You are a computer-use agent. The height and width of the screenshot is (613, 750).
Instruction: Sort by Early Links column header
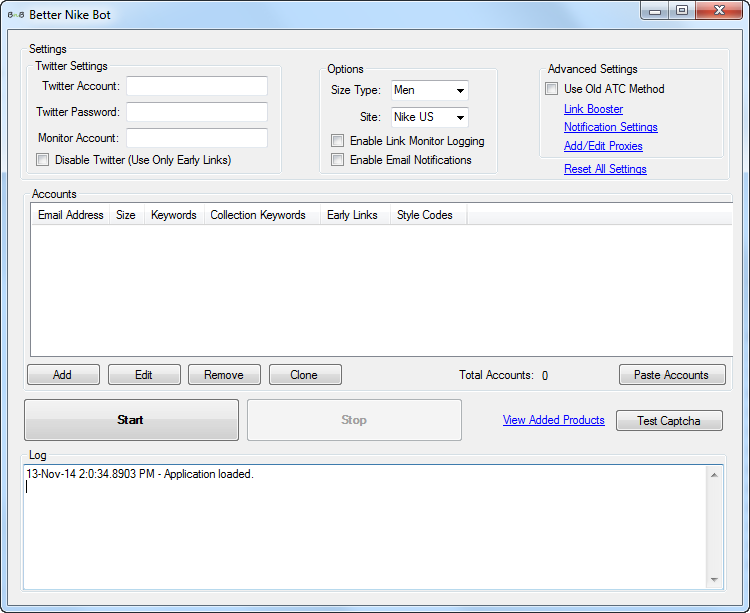point(355,215)
